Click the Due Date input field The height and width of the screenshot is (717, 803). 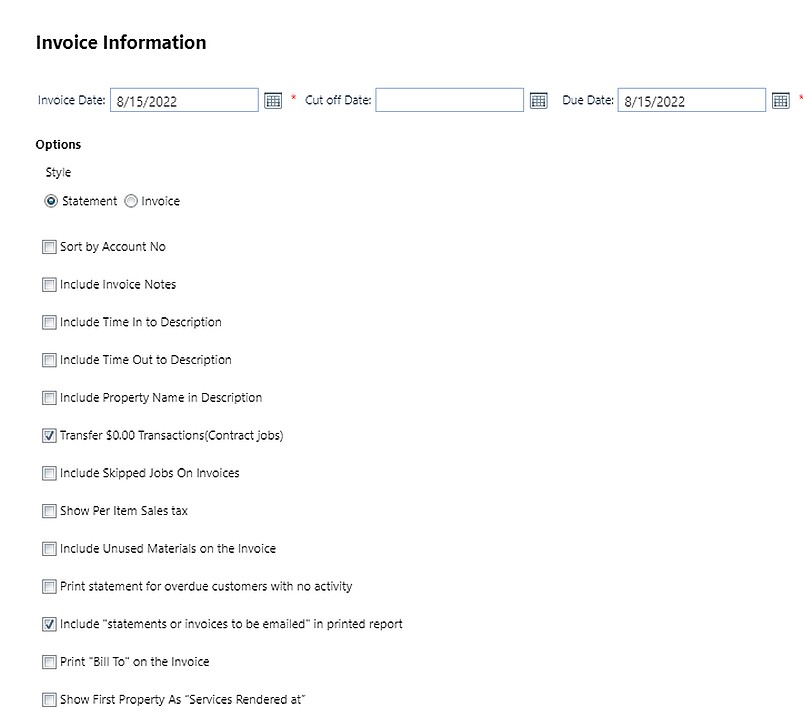[x=691, y=100]
